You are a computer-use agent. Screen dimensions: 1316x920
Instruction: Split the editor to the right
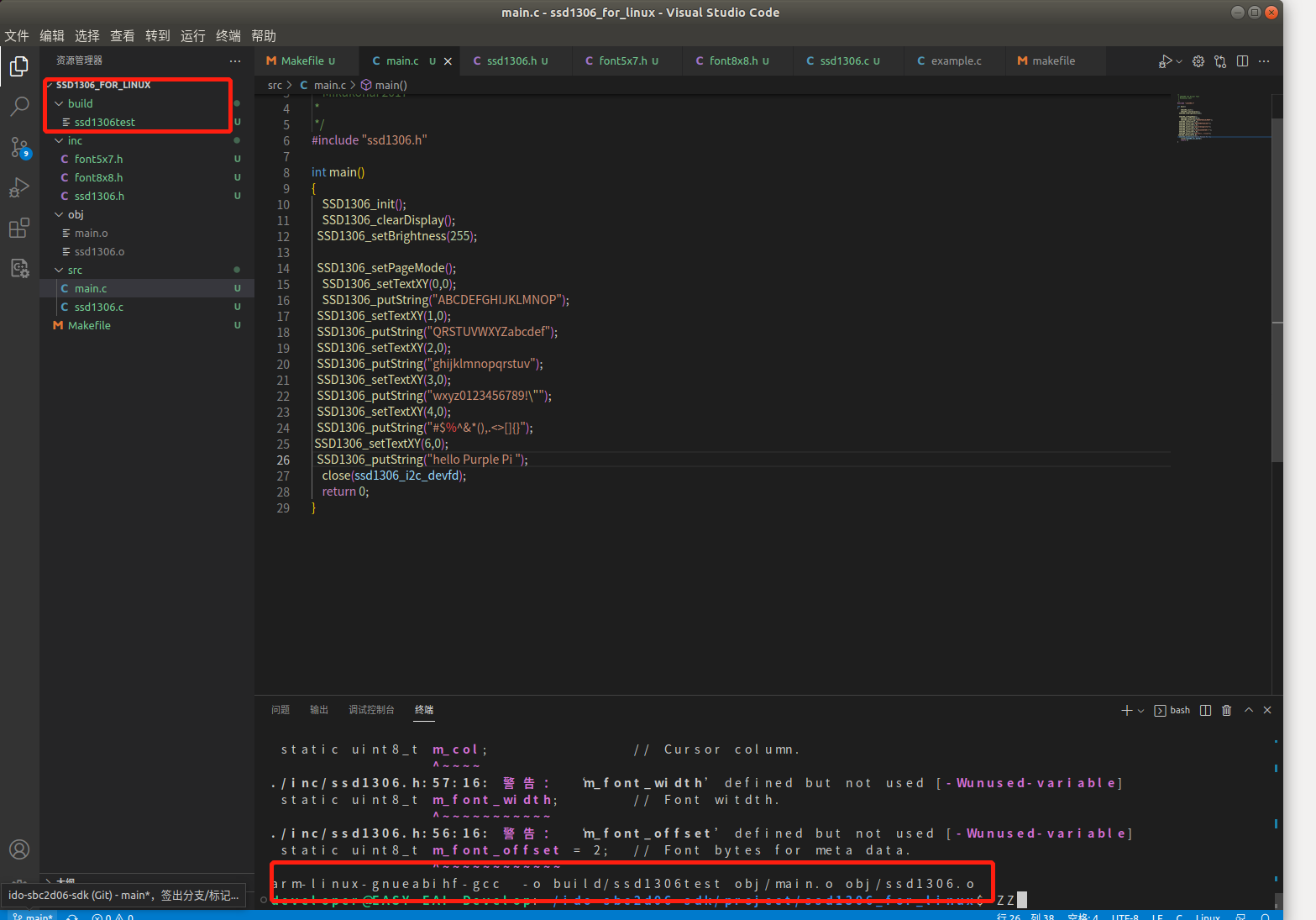(x=1242, y=60)
